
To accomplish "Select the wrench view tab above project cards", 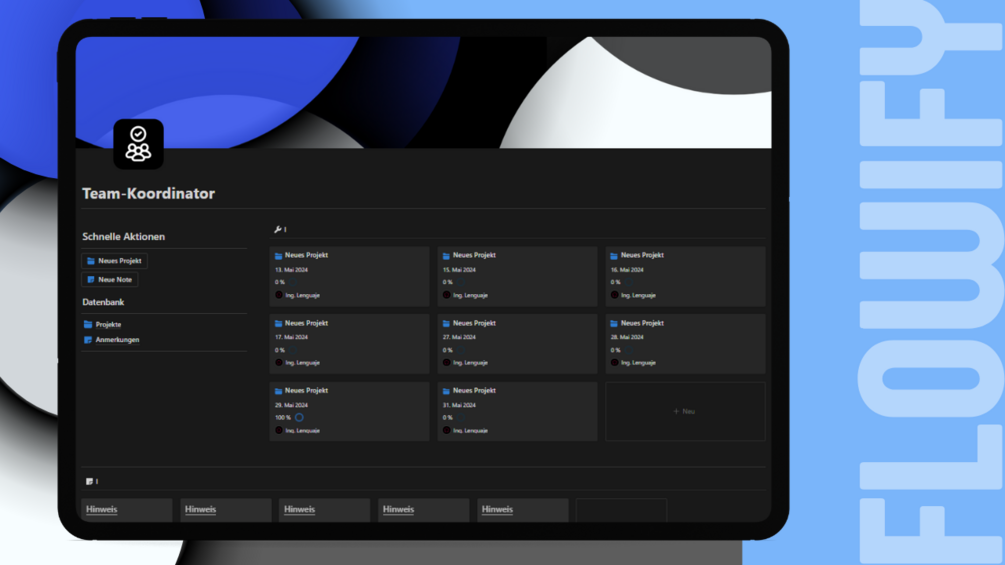I will coord(280,229).
